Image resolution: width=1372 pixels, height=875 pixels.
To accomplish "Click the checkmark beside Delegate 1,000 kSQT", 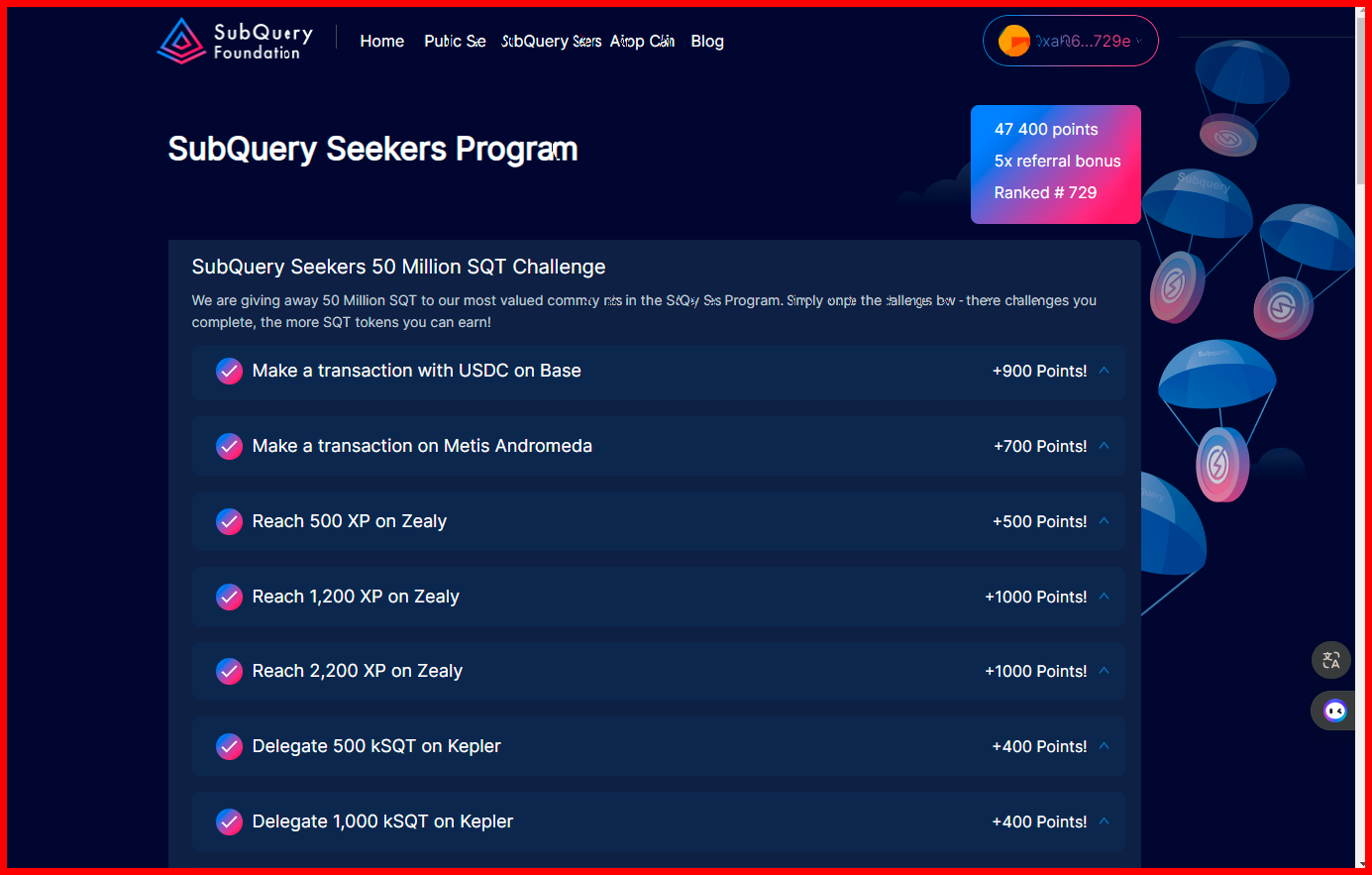I will tap(229, 821).
